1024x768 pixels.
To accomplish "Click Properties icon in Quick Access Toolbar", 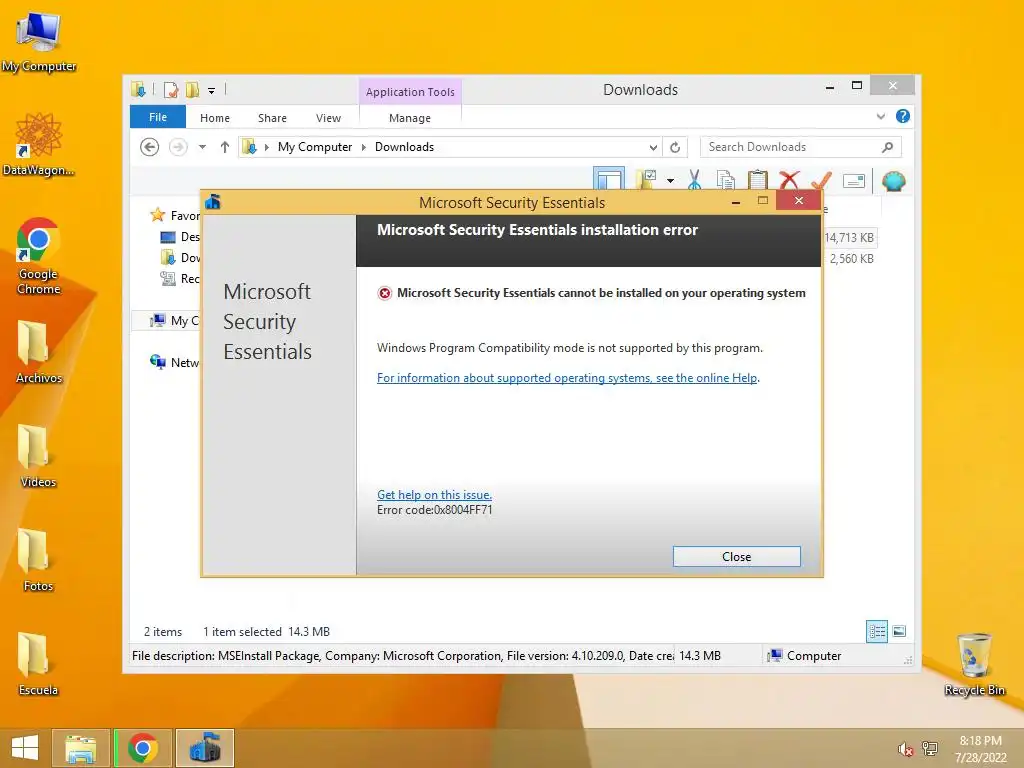I will 171,90.
